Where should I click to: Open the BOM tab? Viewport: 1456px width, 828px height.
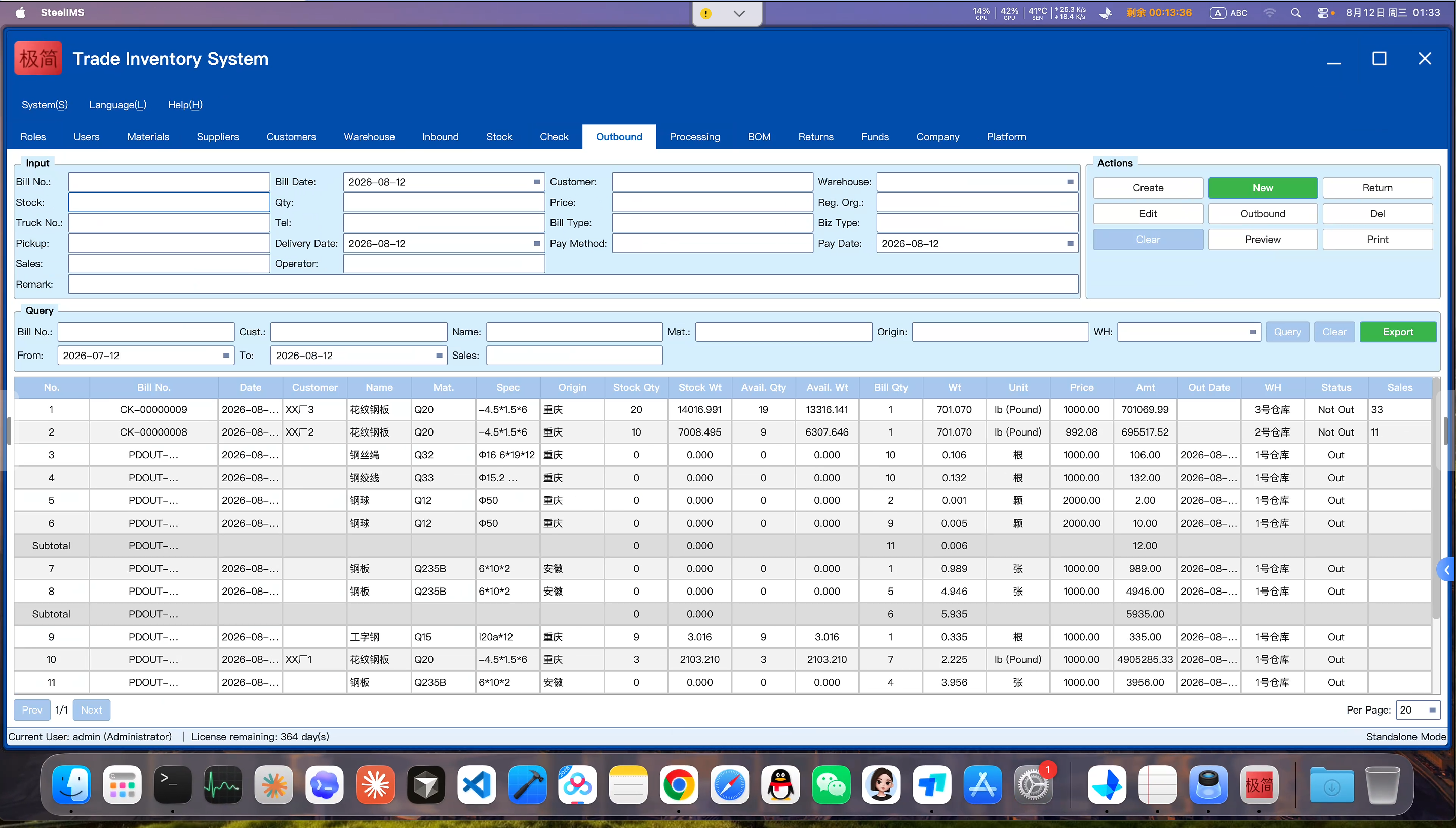759,137
